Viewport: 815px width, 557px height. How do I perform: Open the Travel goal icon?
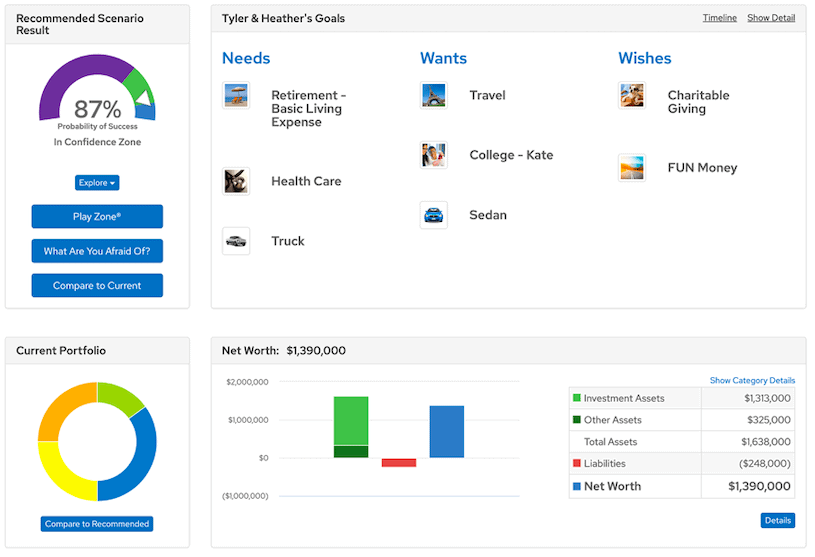click(x=434, y=96)
